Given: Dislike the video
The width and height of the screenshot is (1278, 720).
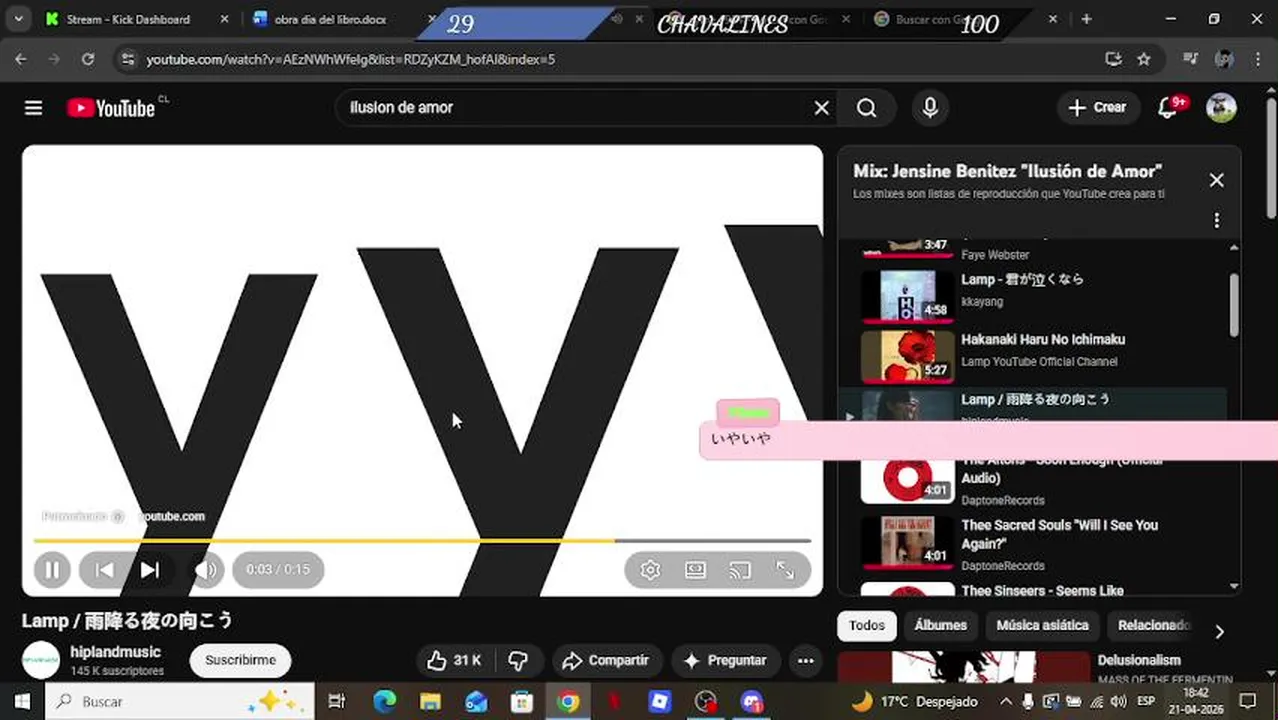Looking at the screenshot, I should [518, 660].
